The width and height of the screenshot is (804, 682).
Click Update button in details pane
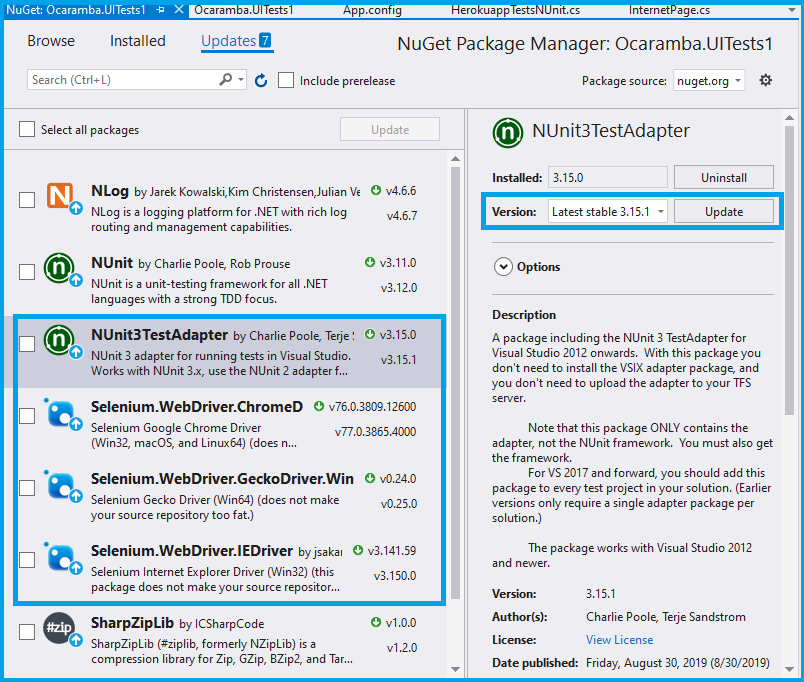point(723,212)
